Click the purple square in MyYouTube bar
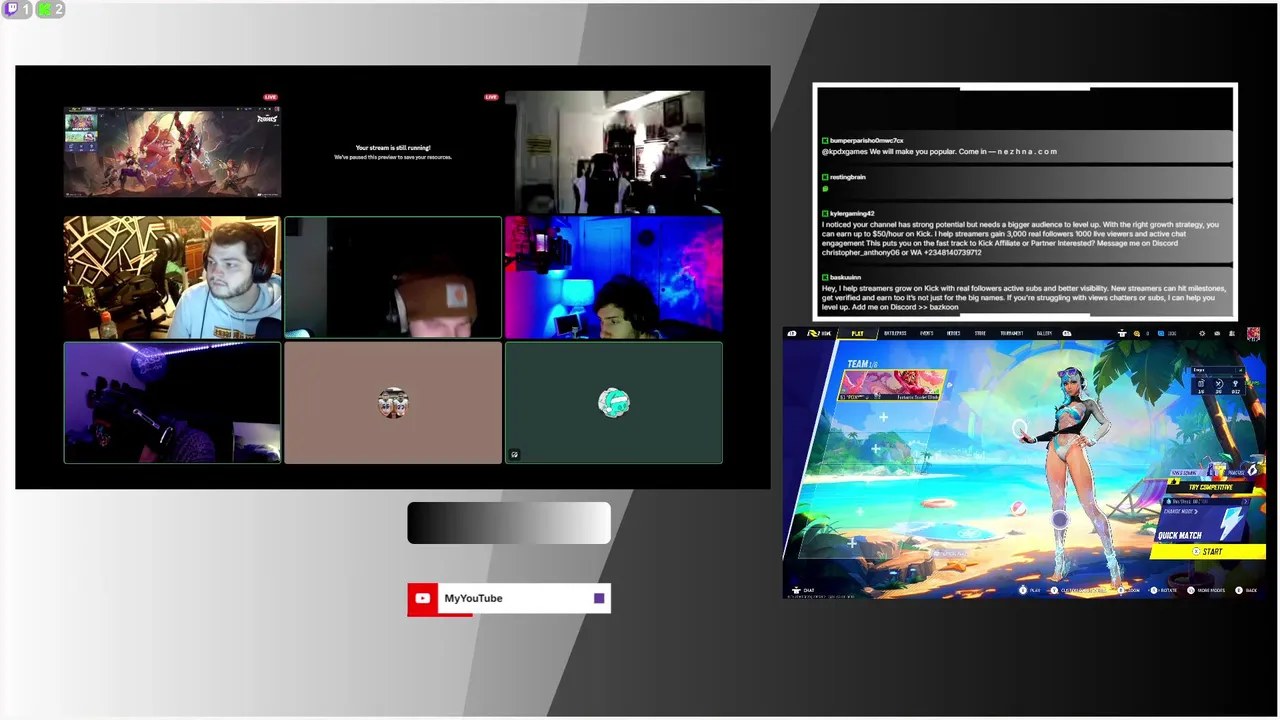This screenshot has width=1280, height=720. 599,598
